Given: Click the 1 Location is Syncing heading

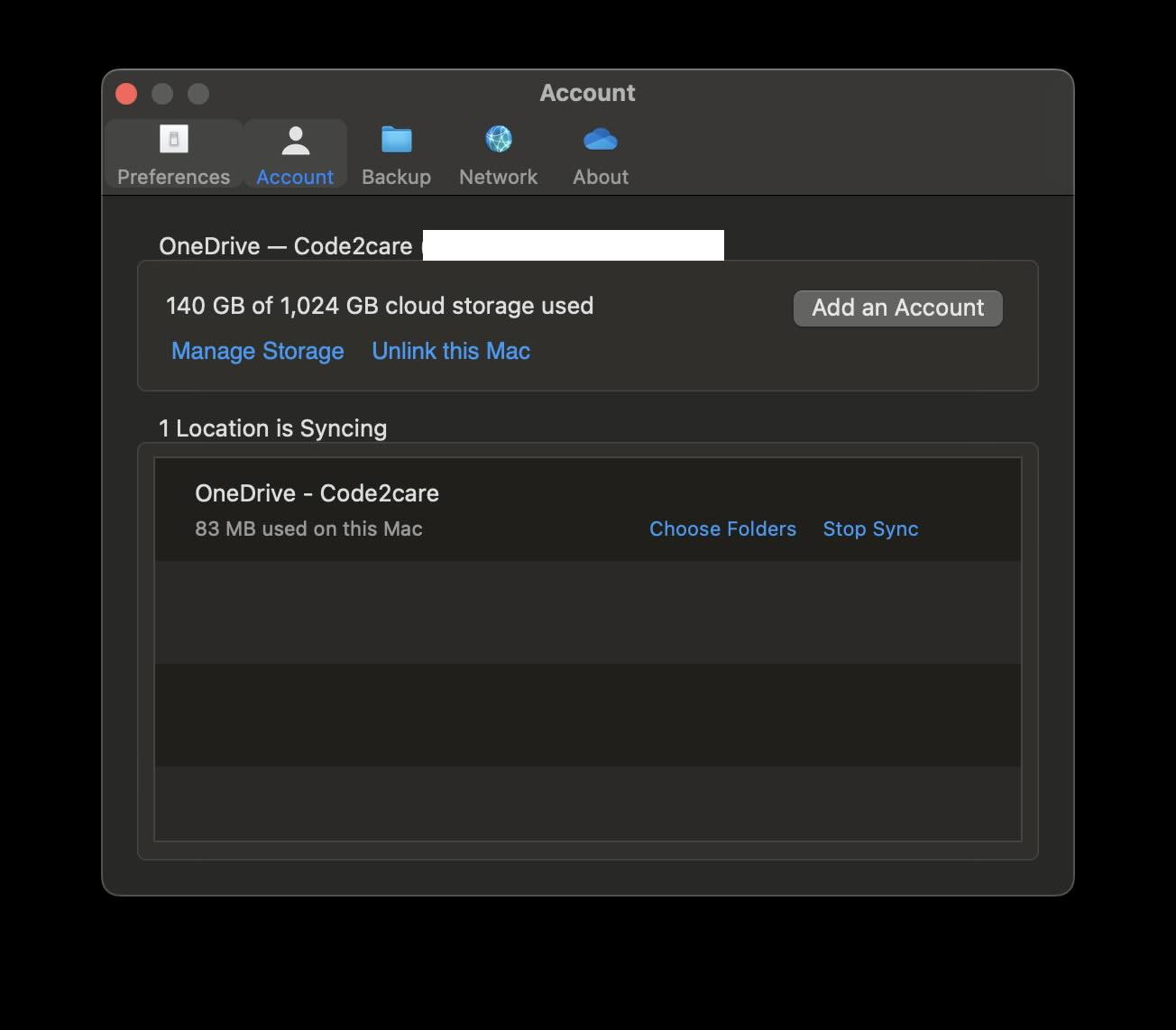Looking at the screenshot, I should [x=272, y=428].
